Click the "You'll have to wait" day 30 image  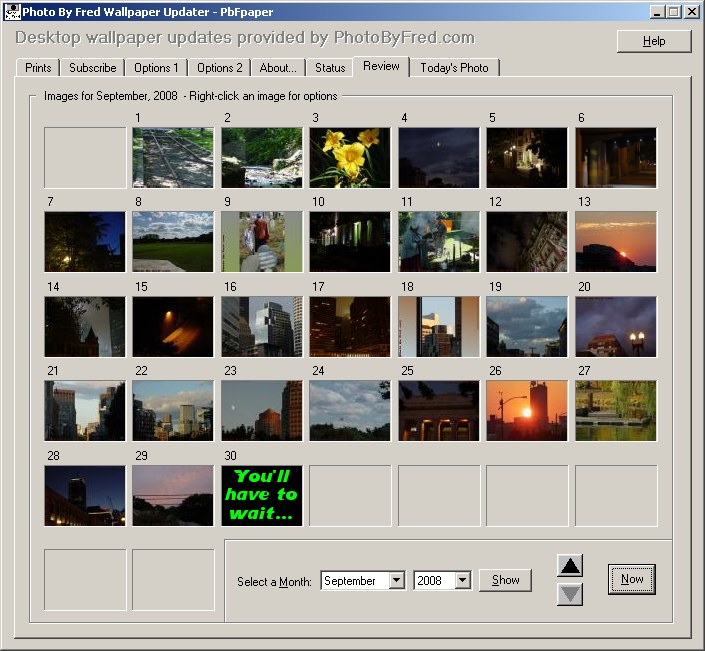coord(261,495)
